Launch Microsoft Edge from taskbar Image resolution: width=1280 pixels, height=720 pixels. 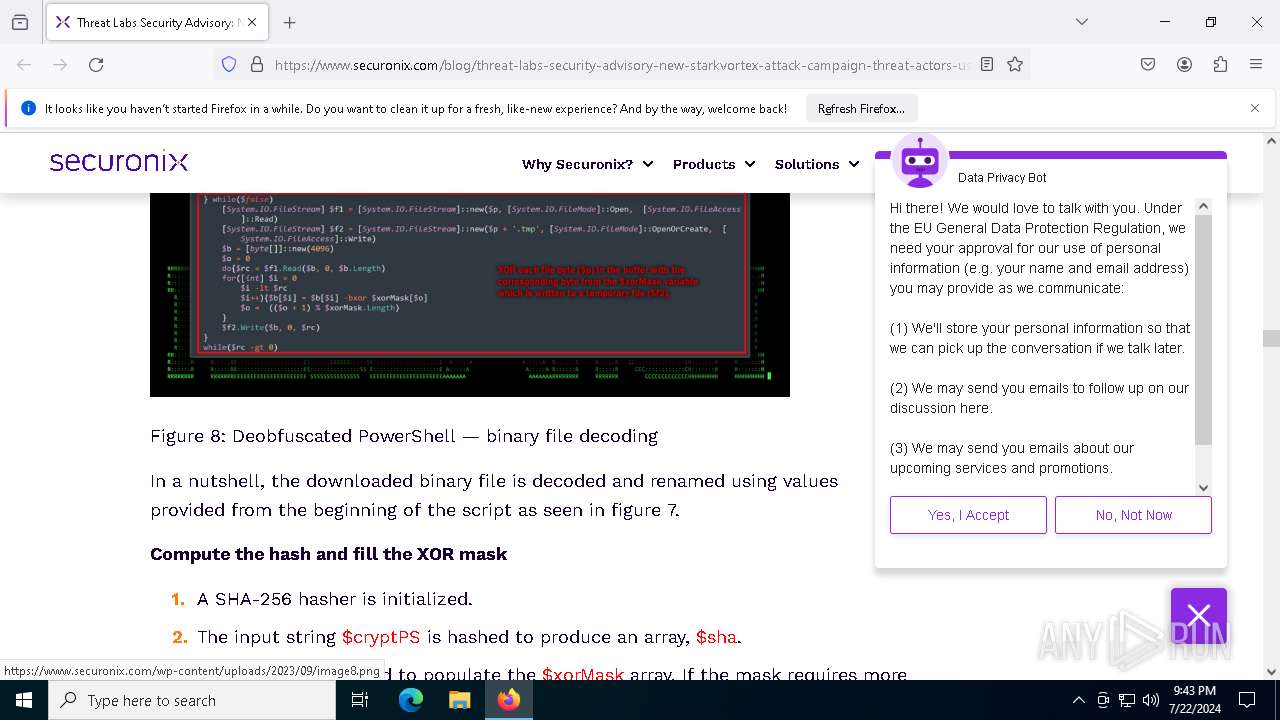(411, 700)
